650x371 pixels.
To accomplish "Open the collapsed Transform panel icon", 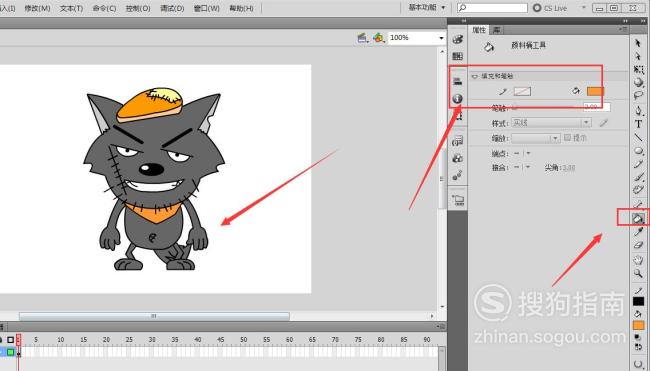I will 458,116.
